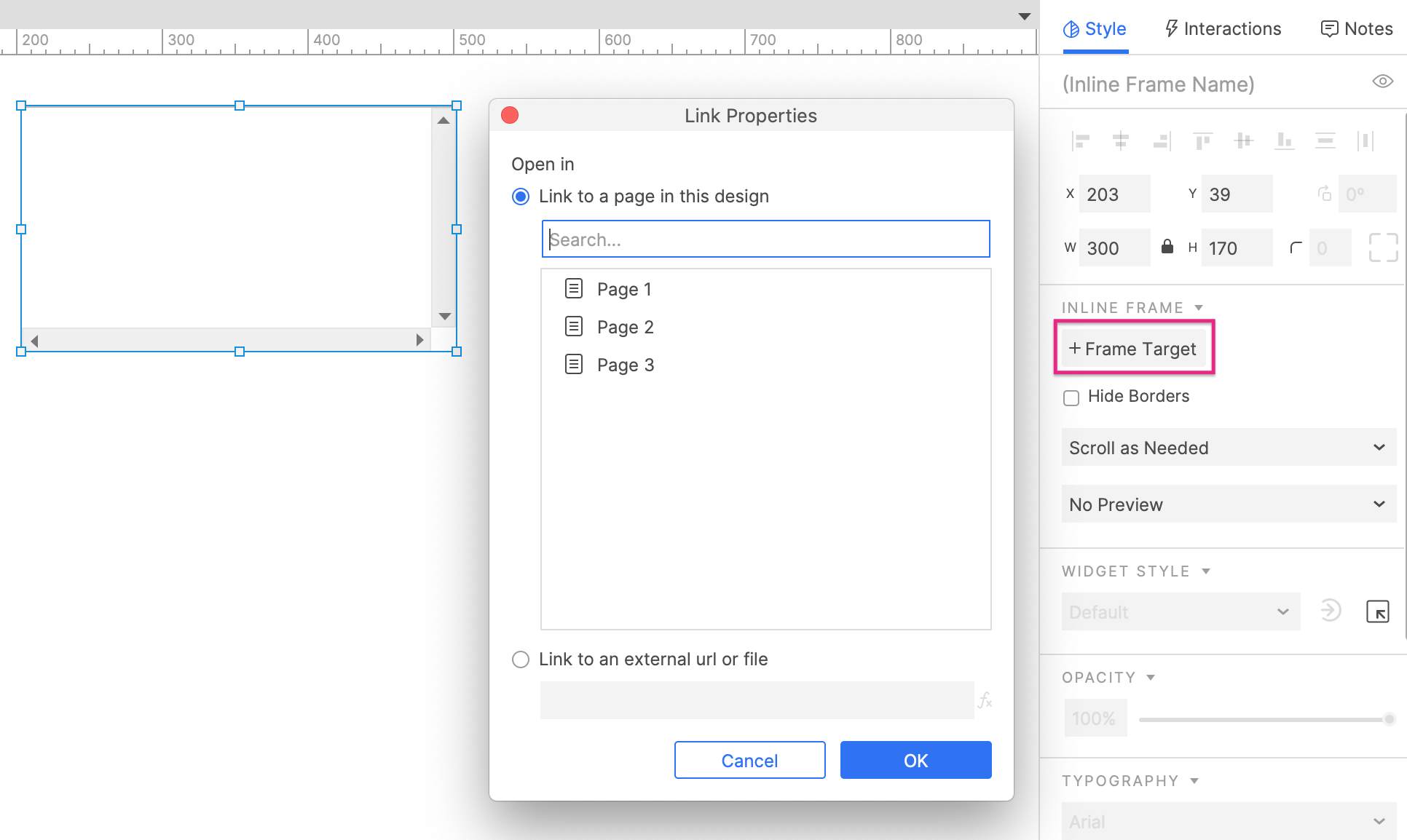Viewport: 1407px width, 840px height.
Task: Select the Align Bottom icon
Action: coord(1285,140)
